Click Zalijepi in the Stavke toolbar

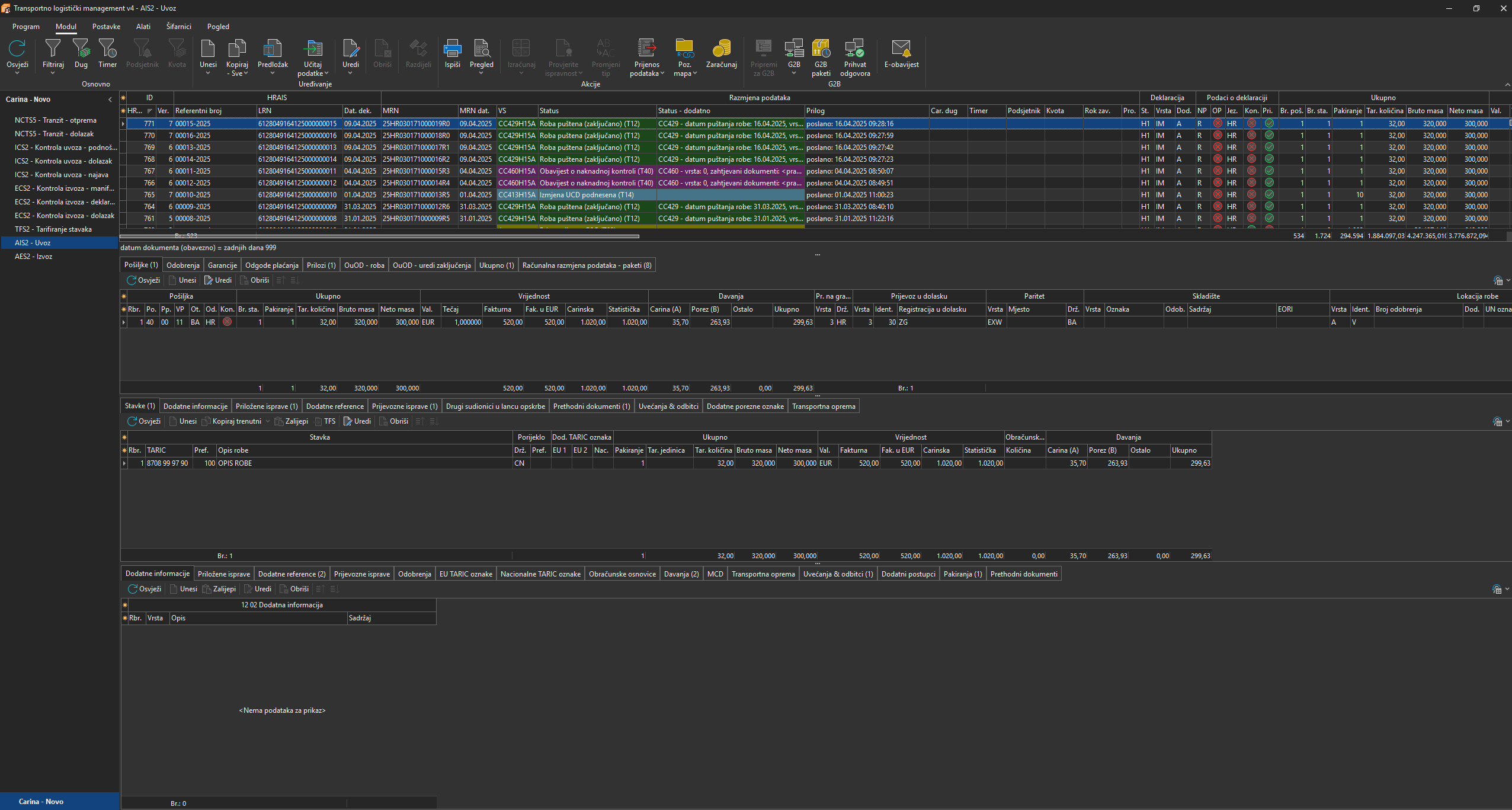pyautogui.click(x=291, y=421)
